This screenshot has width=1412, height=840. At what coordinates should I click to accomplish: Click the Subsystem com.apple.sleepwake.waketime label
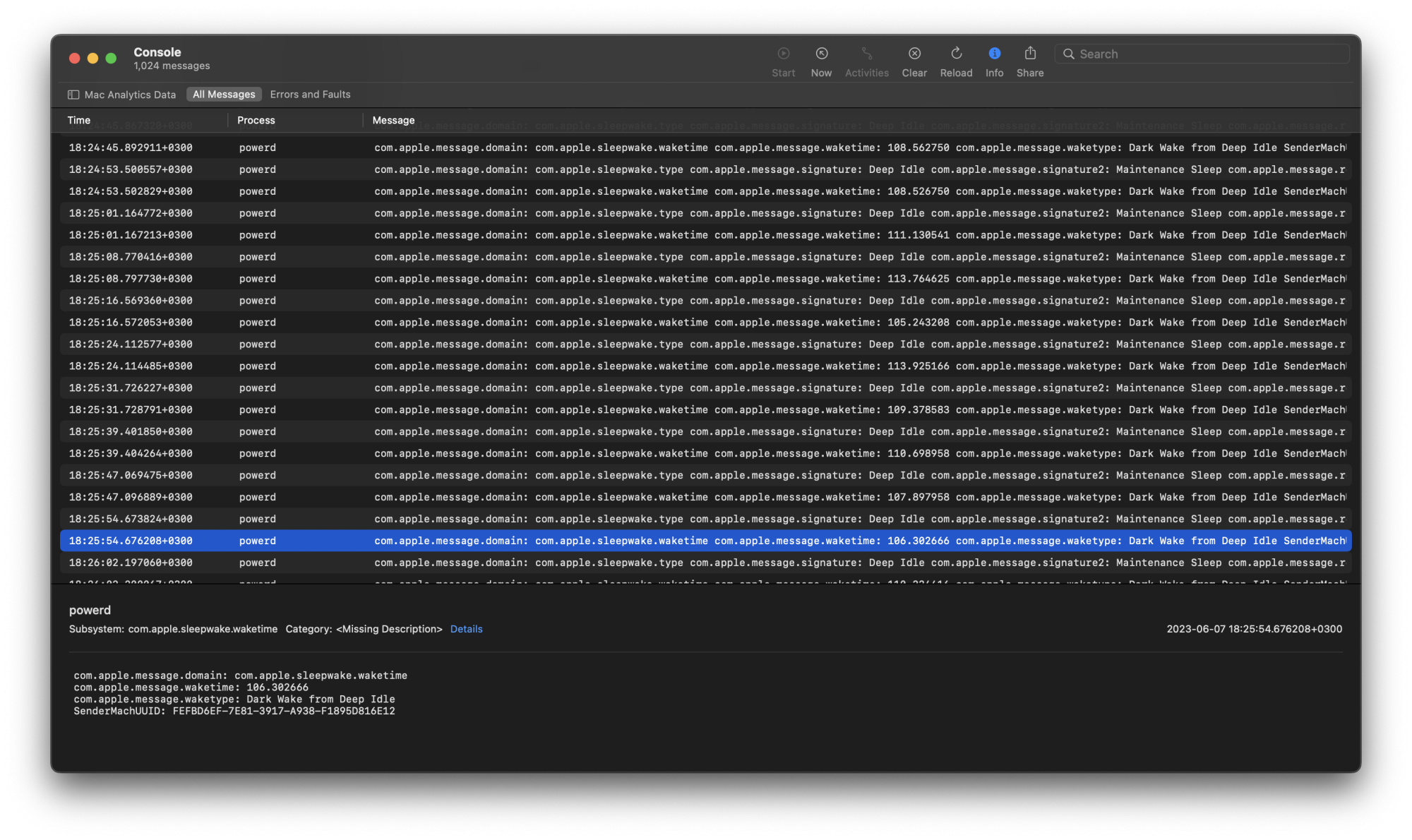click(173, 629)
